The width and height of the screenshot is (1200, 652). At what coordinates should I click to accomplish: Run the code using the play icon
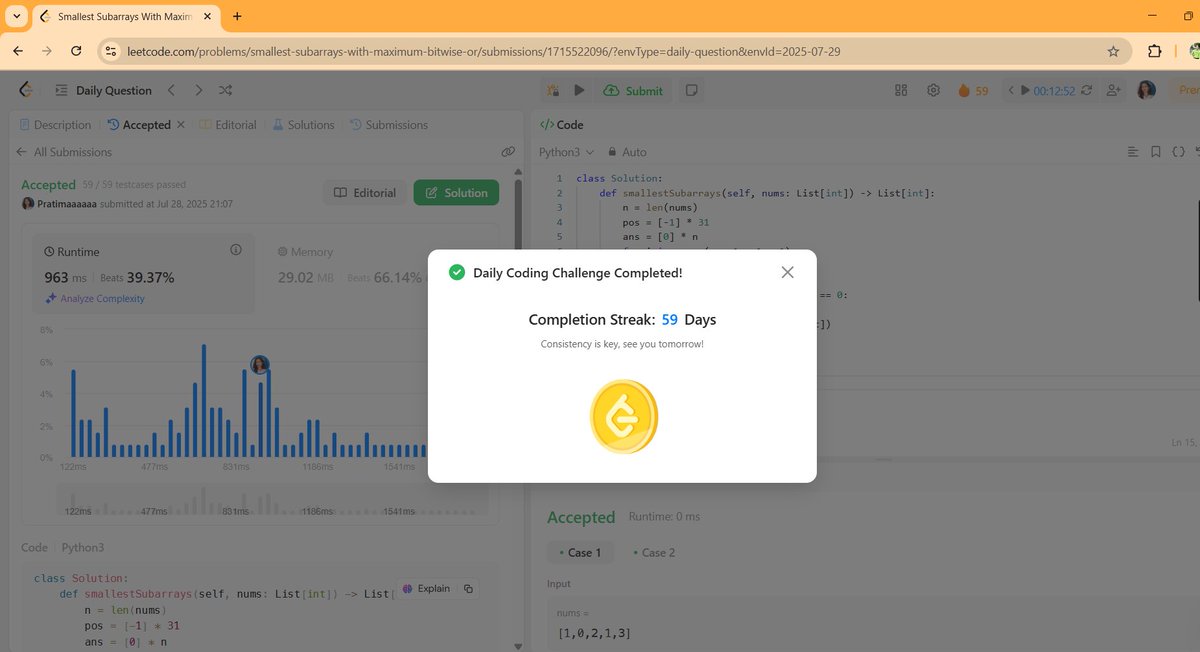(x=580, y=89)
